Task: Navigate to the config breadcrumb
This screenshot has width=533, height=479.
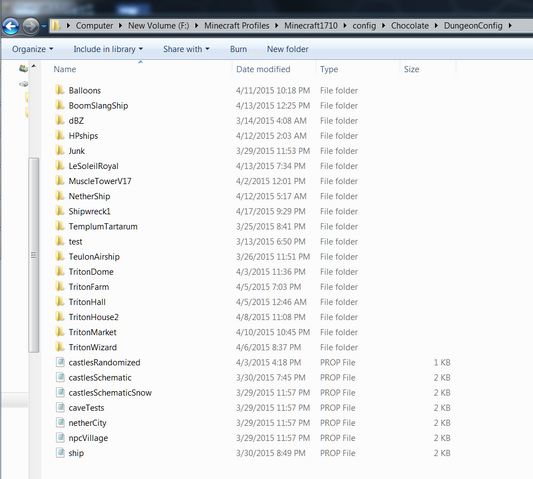Action: click(x=364, y=26)
